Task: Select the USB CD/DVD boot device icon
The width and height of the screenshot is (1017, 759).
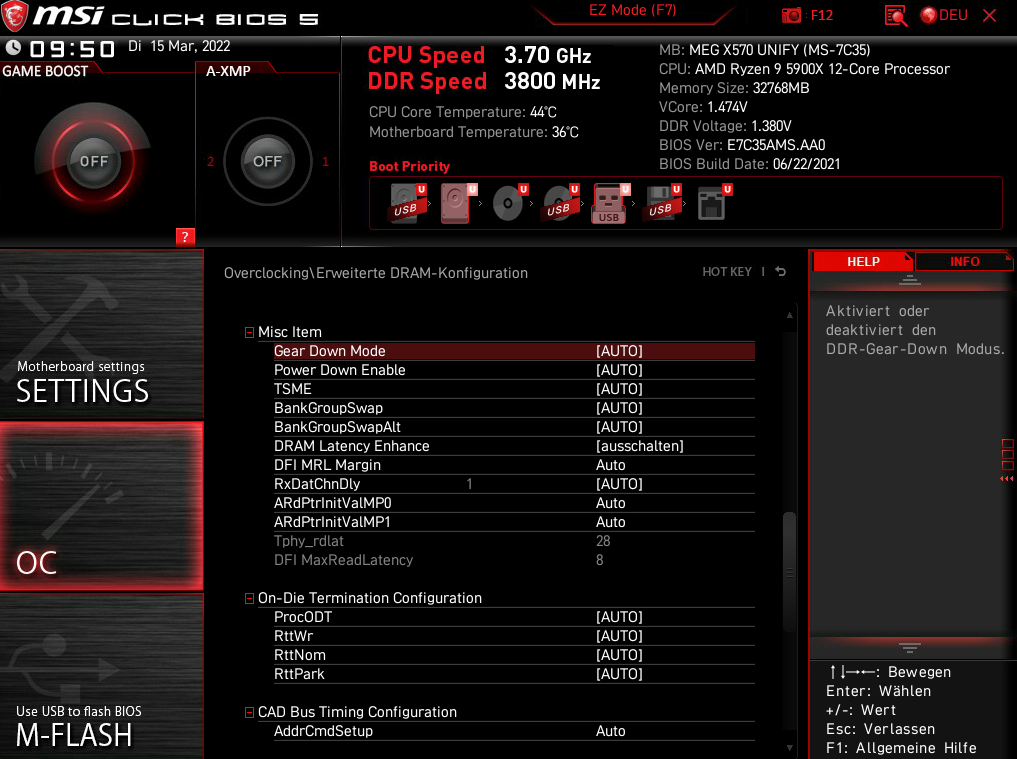Action: pyautogui.click(x=560, y=204)
